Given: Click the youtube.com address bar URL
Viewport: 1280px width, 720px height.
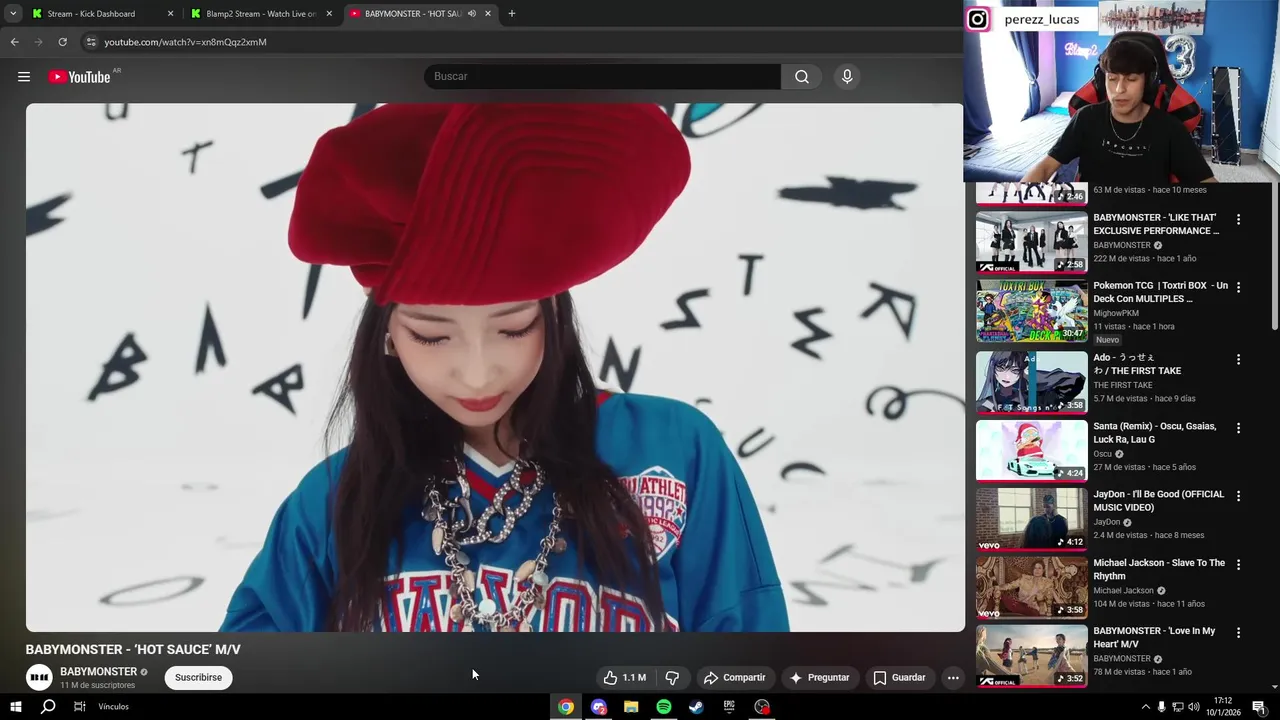Looking at the screenshot, I should [x=185, y=42].
